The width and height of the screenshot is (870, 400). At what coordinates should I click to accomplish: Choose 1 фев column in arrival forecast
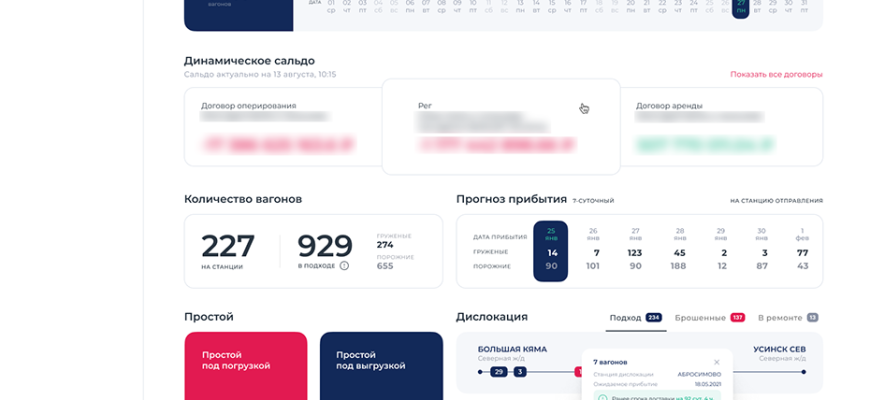tap(802, 250)
